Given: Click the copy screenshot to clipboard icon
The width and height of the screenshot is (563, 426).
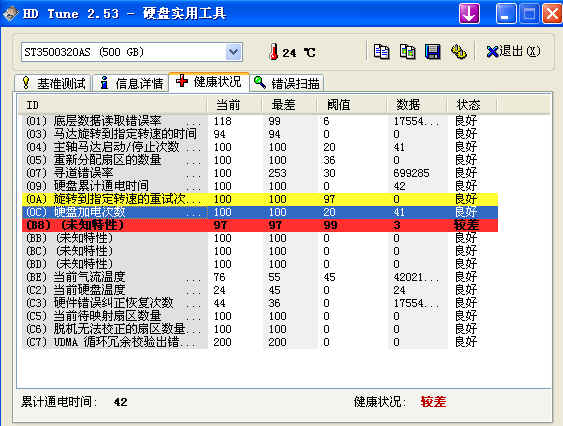Looking at the screenshot, I should point(407,52).
